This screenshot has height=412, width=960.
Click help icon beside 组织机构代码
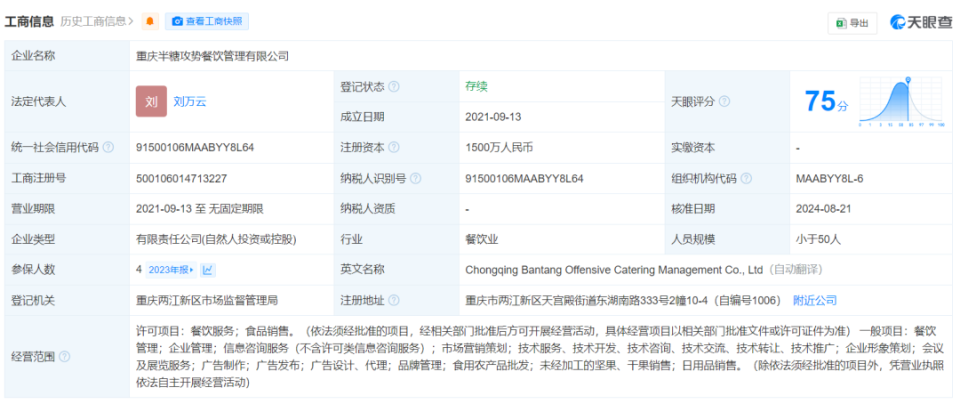pos(746,178)
